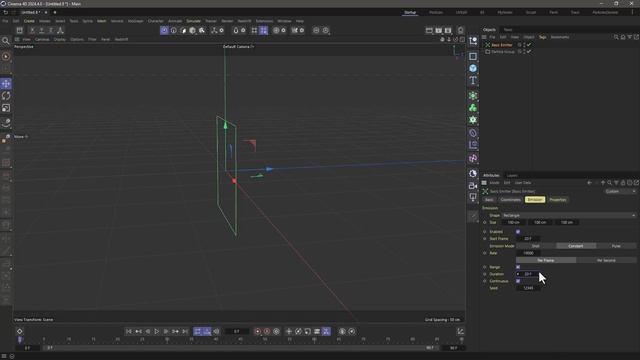Click the blue Cube primitive icon
The image size is (640, 360).
(x=473, y=68)
